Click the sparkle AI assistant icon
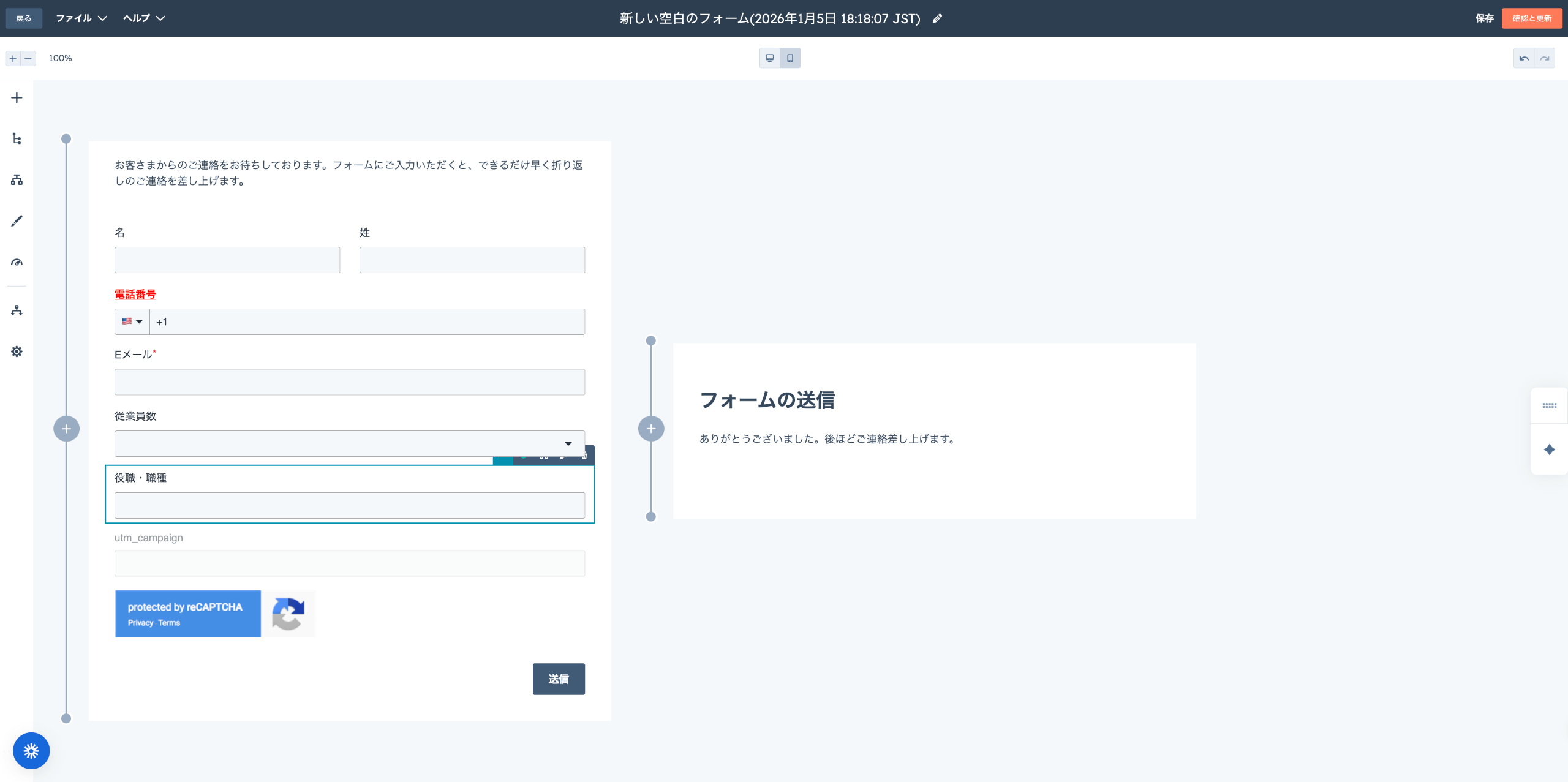 coord(1550,450)
